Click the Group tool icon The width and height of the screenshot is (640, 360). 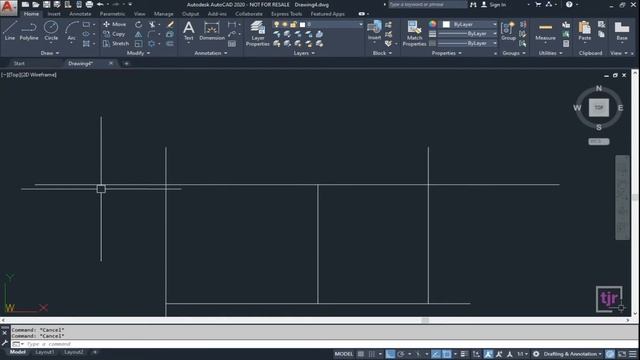[508, 31]
